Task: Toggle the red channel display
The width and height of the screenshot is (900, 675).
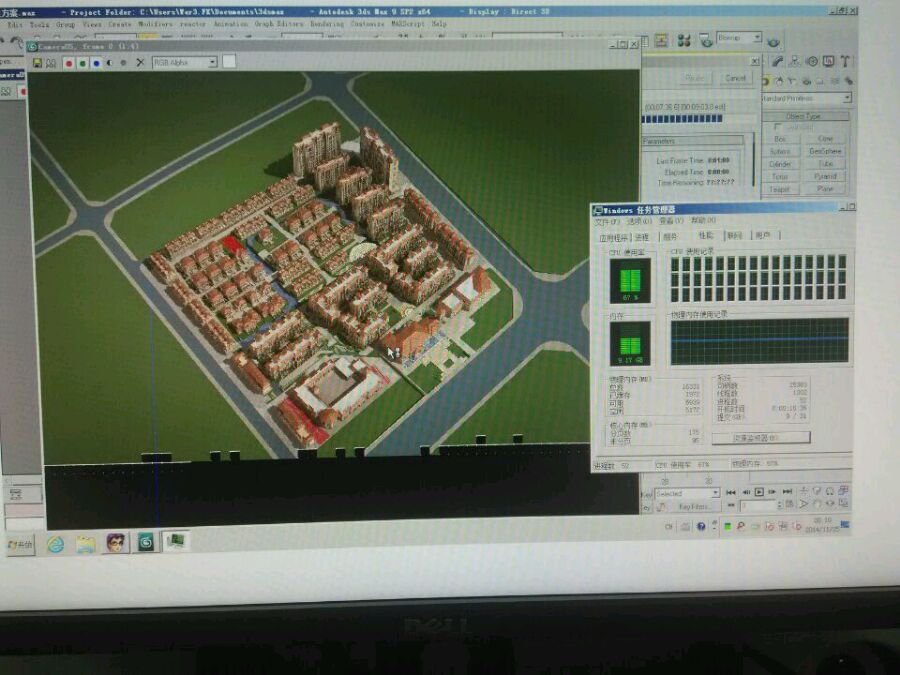Action: 69,63
